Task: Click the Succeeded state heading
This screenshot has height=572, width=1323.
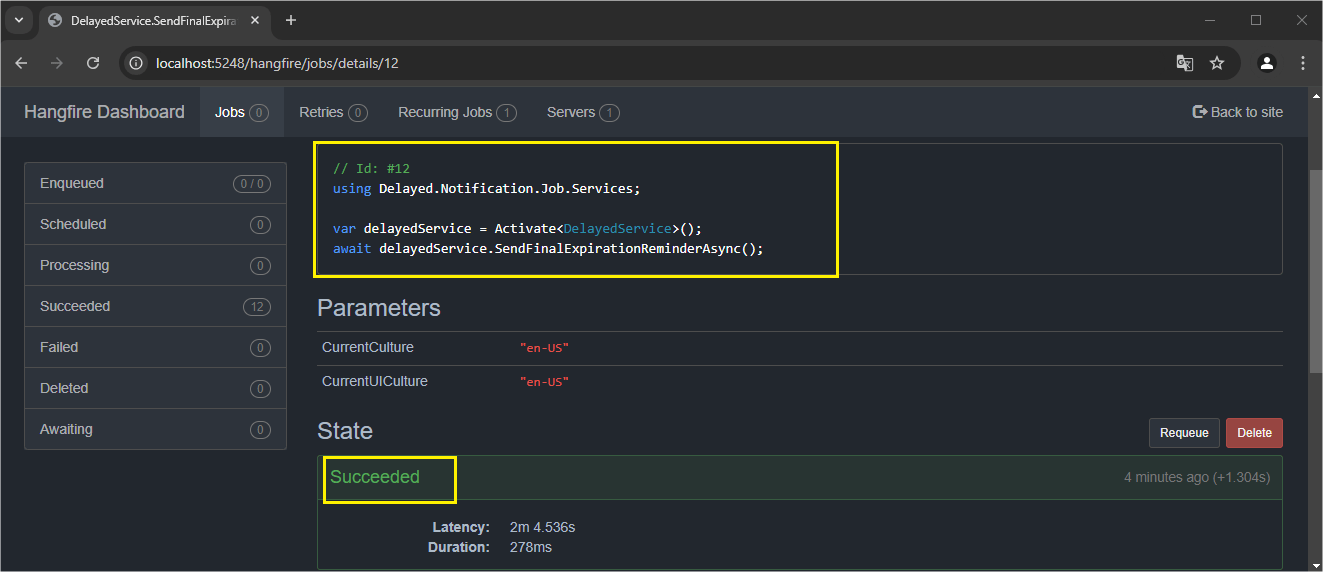Action: [375, 477]
